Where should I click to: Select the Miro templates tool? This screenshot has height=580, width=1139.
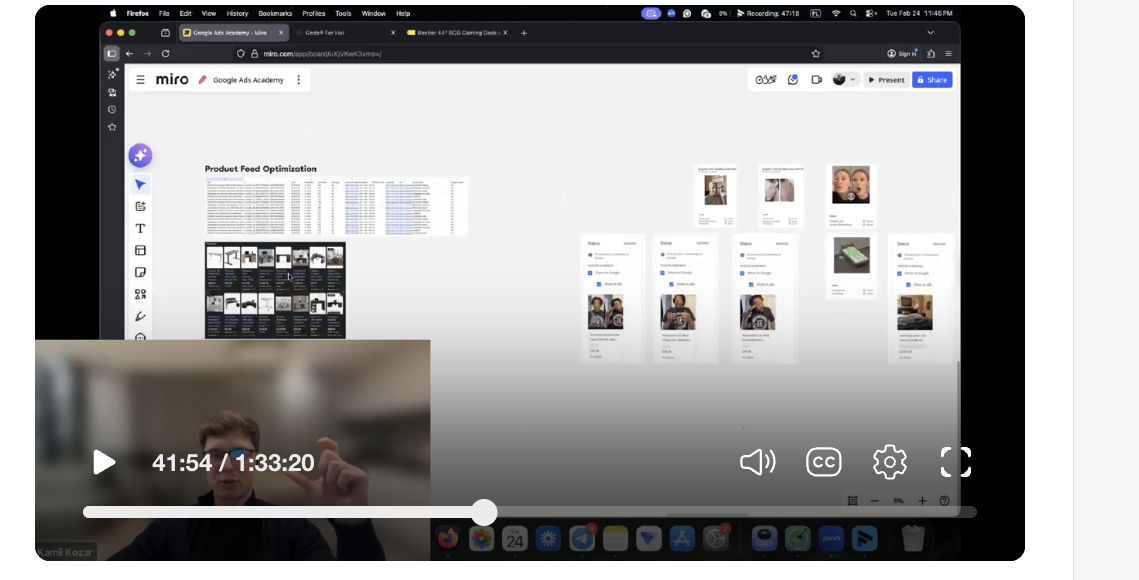click(x=140, y=250)
